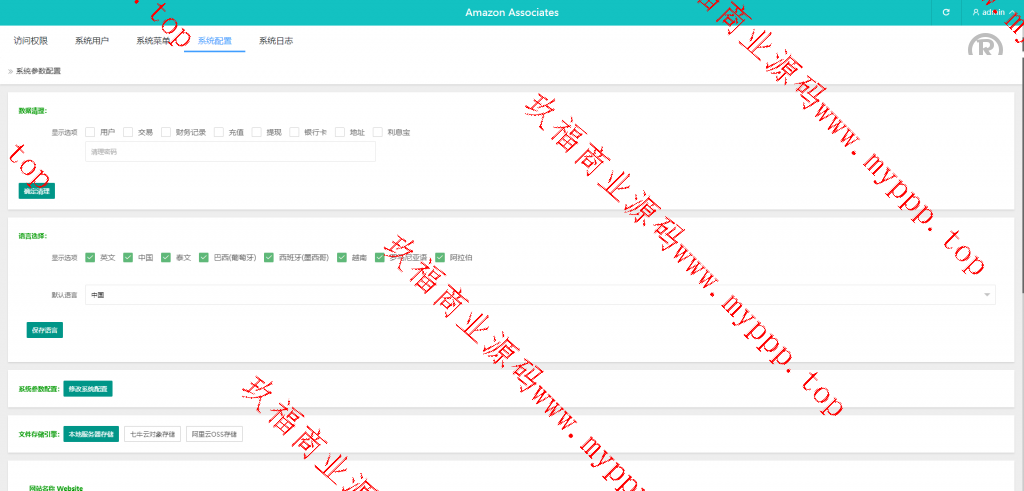
Task: Expand the 默认语言 dropdown arrow
Action: click(x=987, y=295)
